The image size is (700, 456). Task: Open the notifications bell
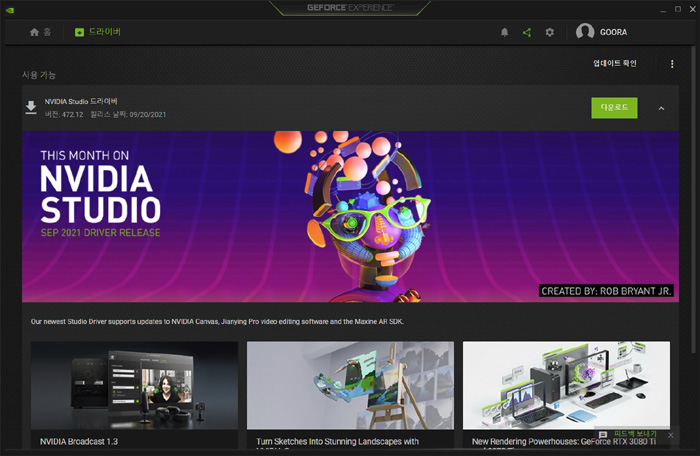(x=505, y=32)
